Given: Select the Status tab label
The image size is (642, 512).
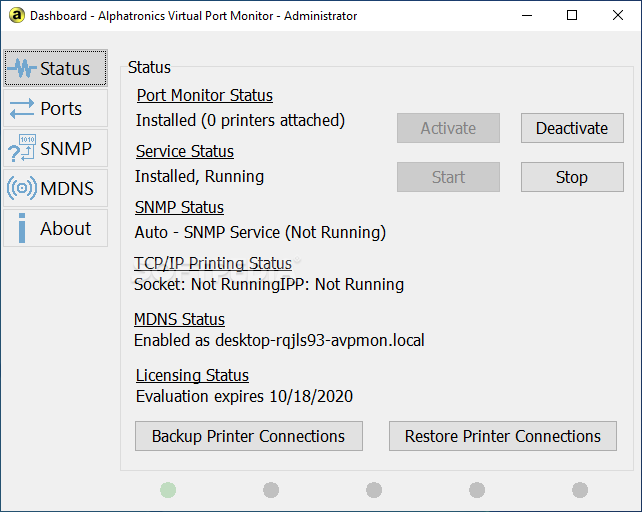Looking at the screenshot, I should pos(65,68).
